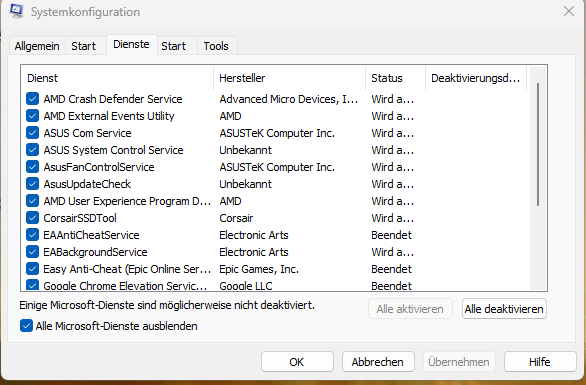586x385 pixels.
Task: Select Easy Anti-Cheat (Epic Online Ser... name
Action: click(127, 269)
